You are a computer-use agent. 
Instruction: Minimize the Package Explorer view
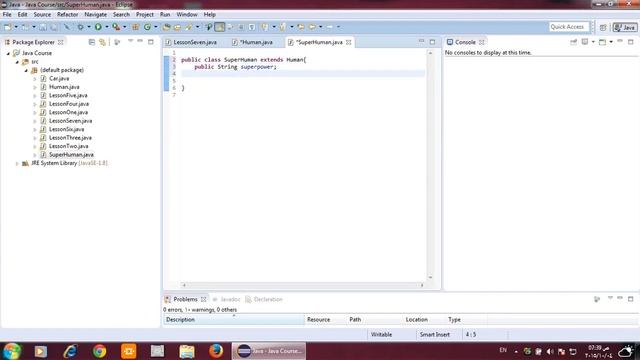(140, 41)
